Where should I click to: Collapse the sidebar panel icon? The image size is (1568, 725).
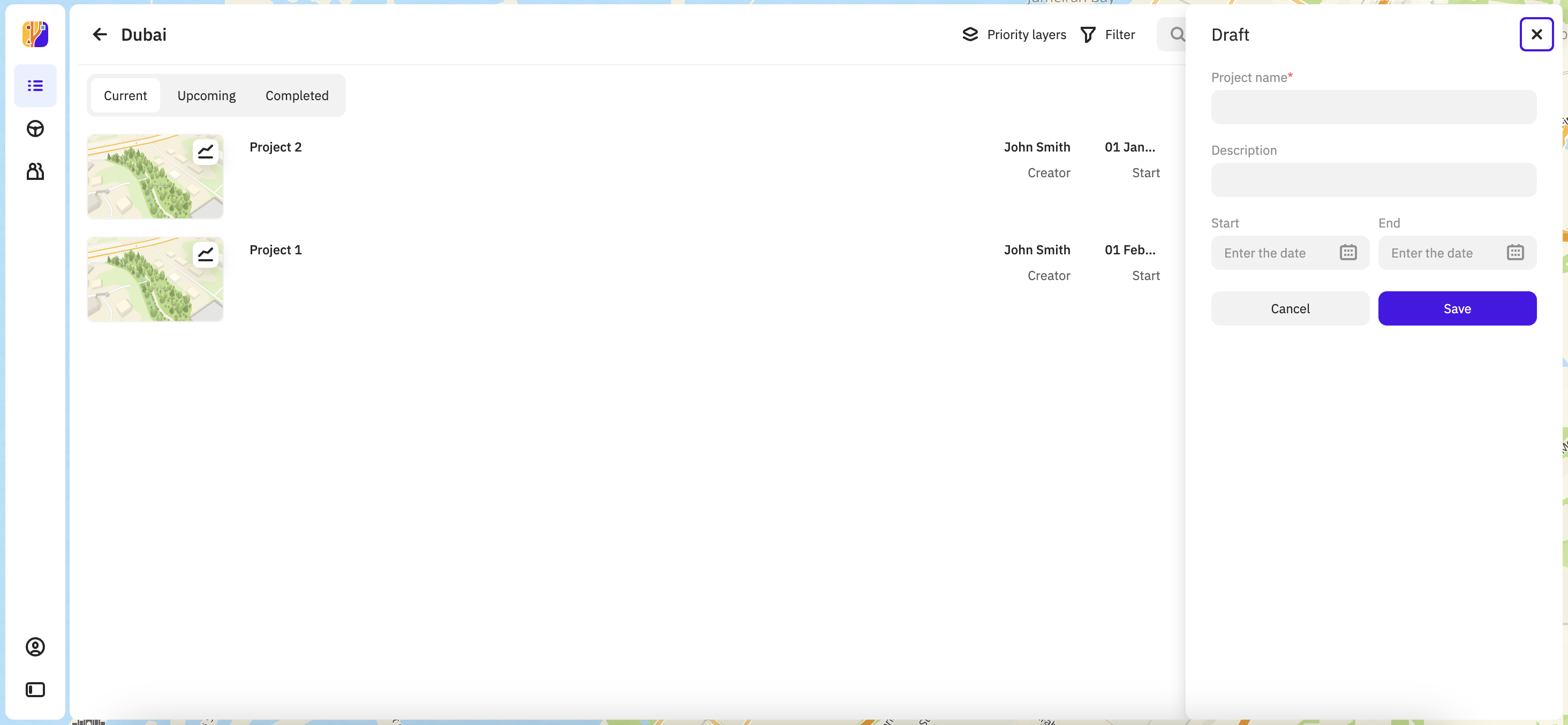pos(35,690)
